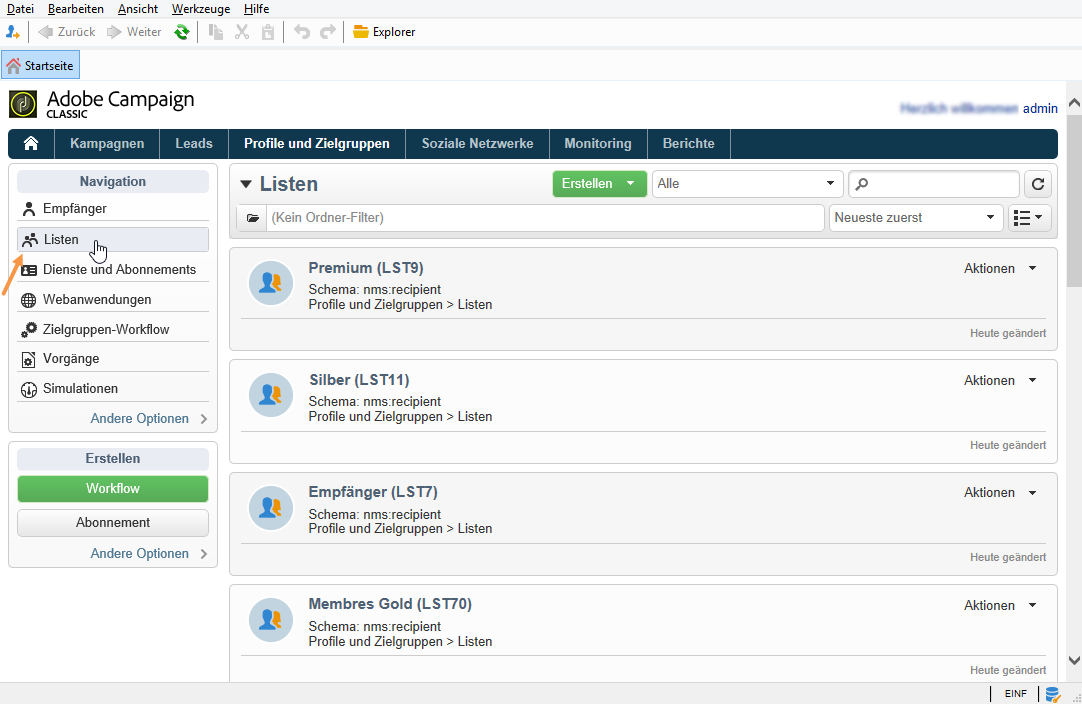Open Empfänger in the Navigation panel
The width and height of the screenshot is (1082, 704).
(113, 208)
